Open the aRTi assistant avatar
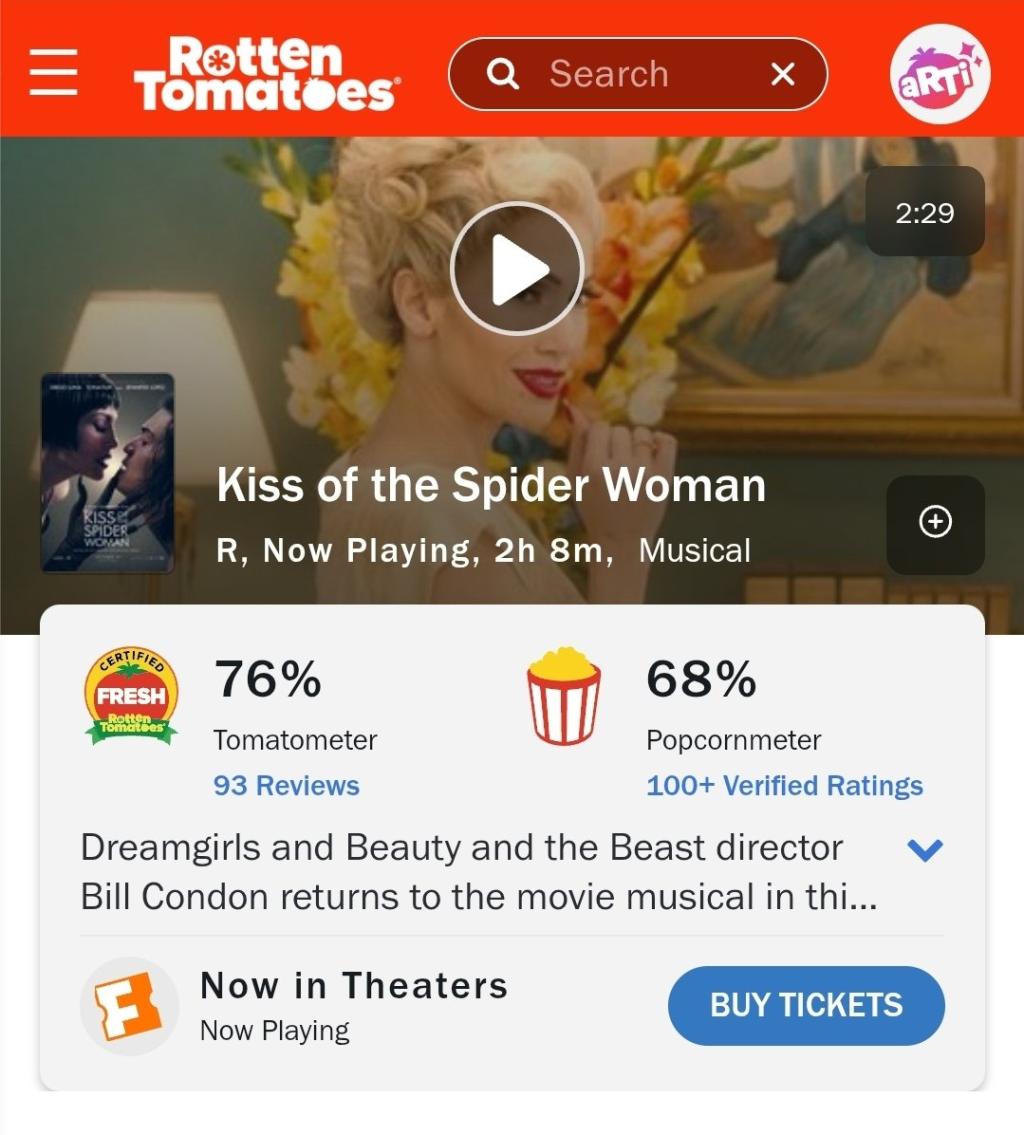The image size is (1024, 1135). pyautogui.click(x=939, y=73)
